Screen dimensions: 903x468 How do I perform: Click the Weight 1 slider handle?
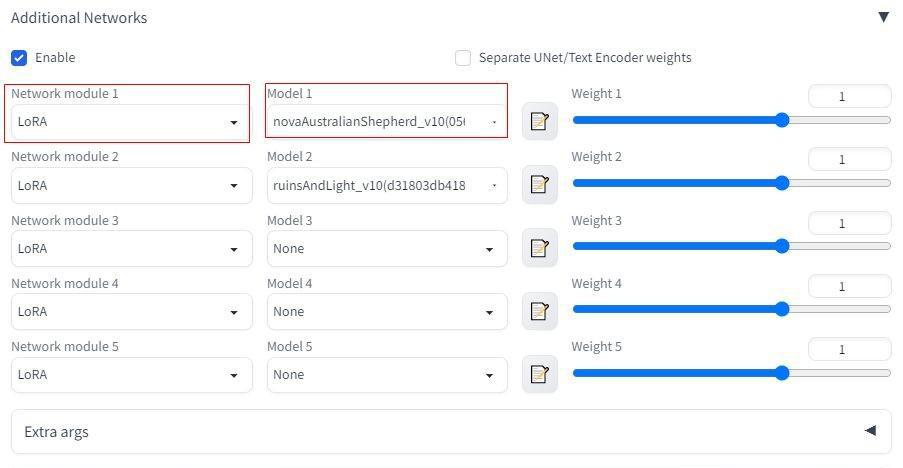coord(781,120)
